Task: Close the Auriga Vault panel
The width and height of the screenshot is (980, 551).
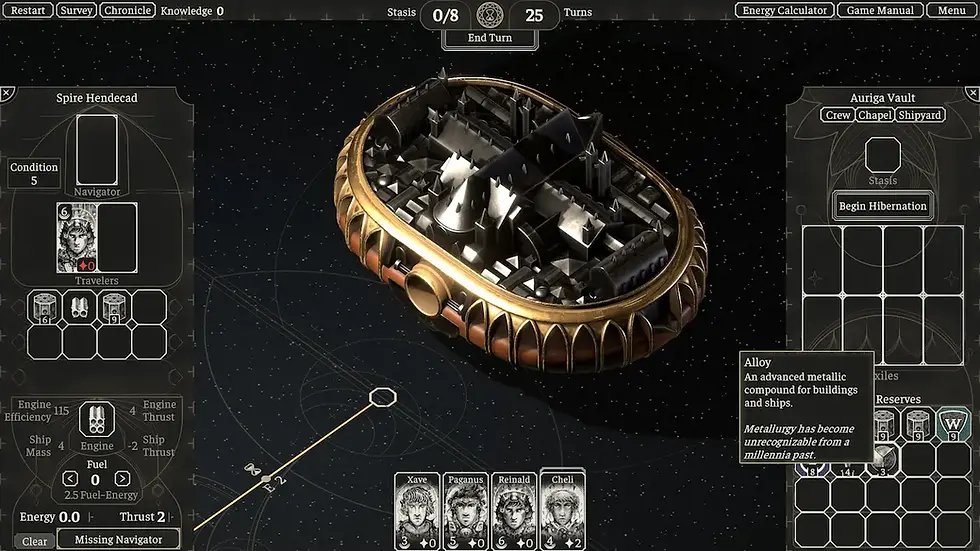Action: (972, 94)
